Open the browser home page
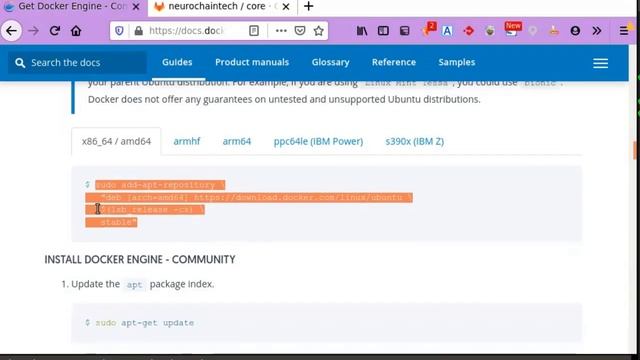Image resolution: width=640 pixels, height=360 pixels. (x=76, y=31)
